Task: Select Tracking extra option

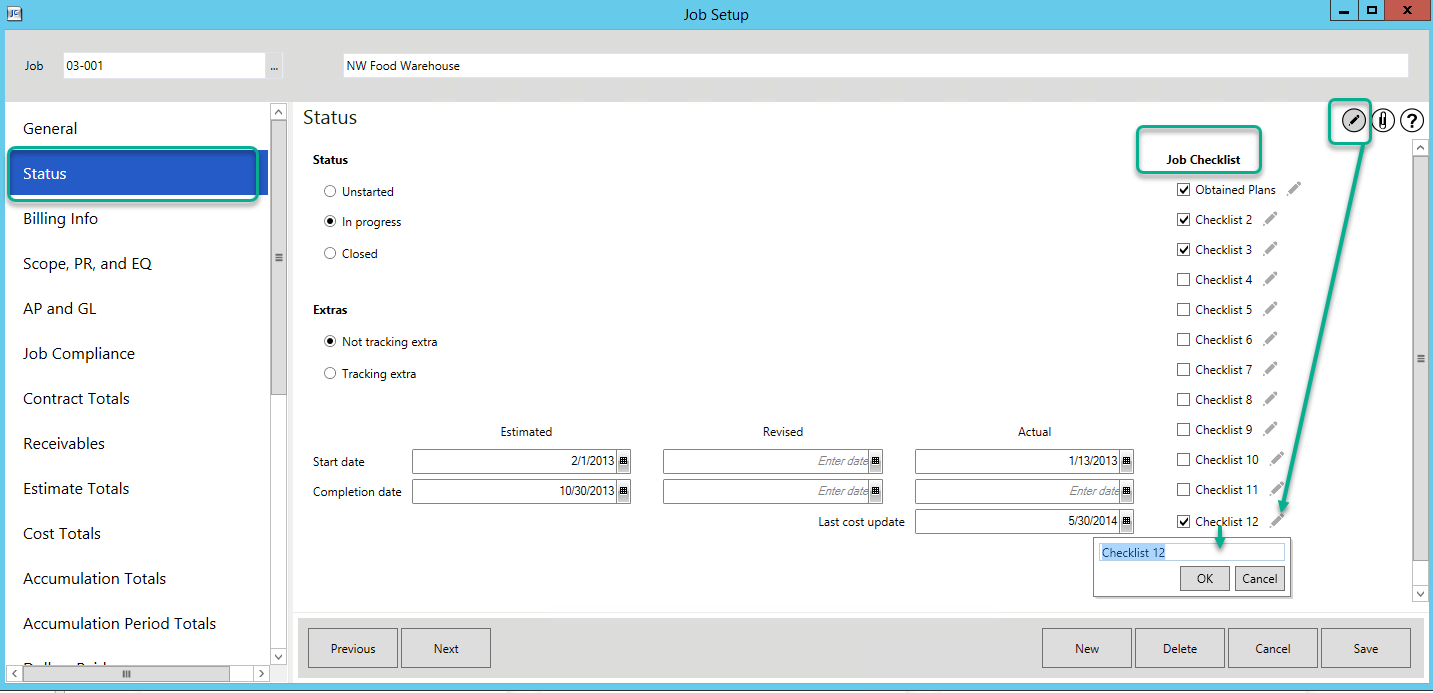Action: (330, 373)
